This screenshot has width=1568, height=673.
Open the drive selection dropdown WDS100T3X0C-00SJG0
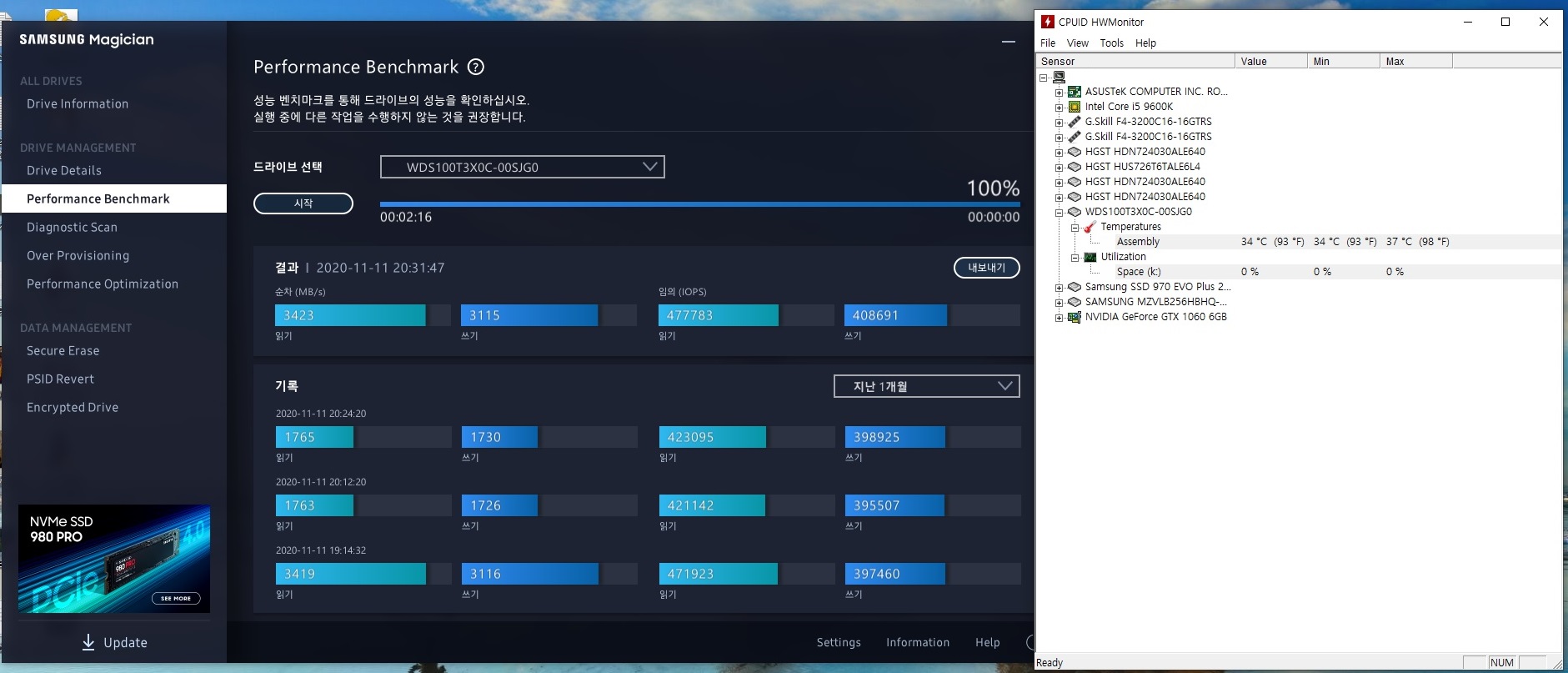[x=523, y=167]
